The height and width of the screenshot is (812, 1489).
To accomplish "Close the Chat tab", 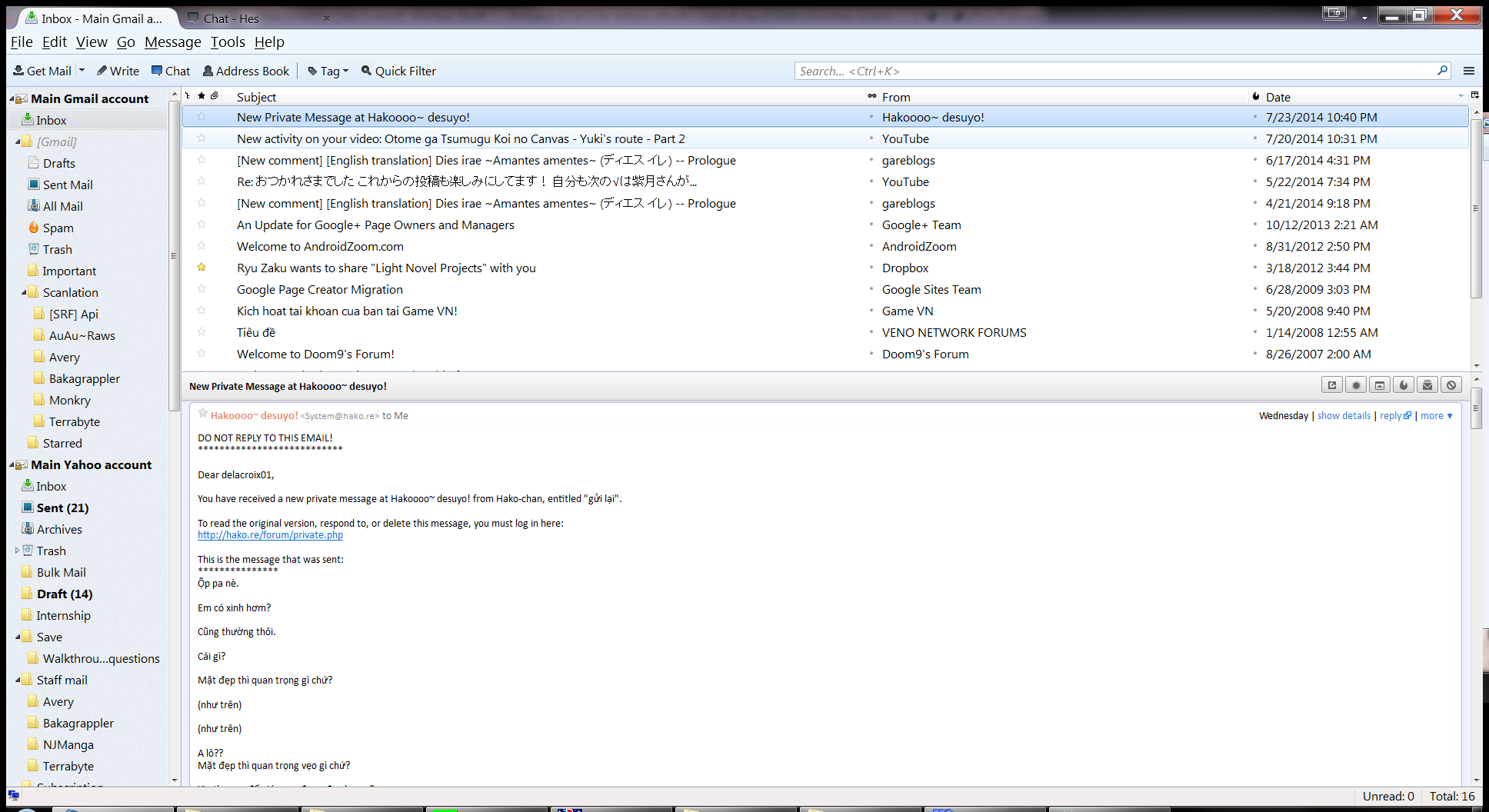I will [327, 18].
